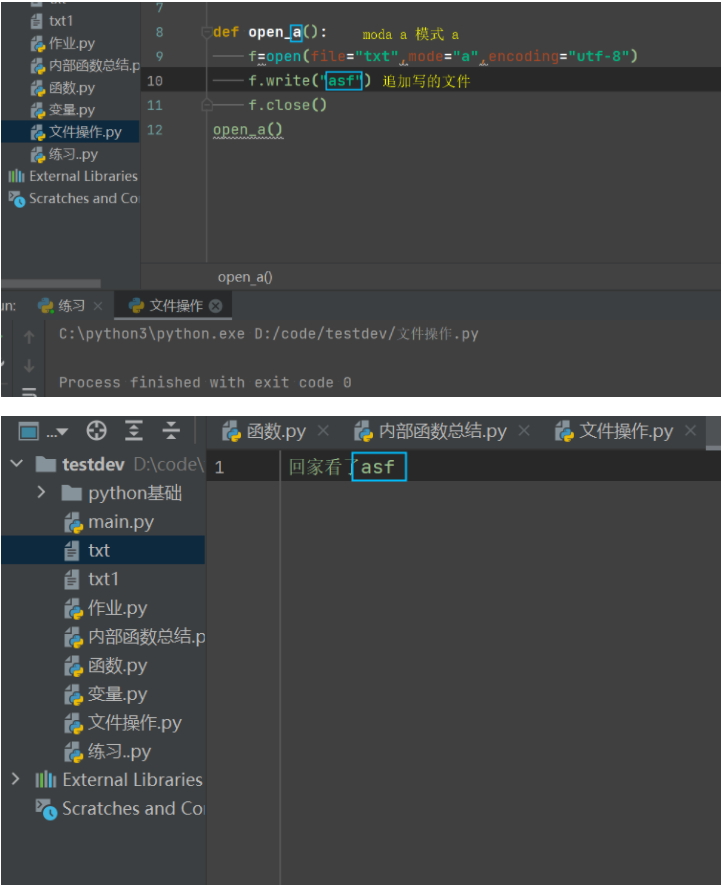Close the 练习 run tab
The image size is (721, 885).
click(x=98, y=306)
